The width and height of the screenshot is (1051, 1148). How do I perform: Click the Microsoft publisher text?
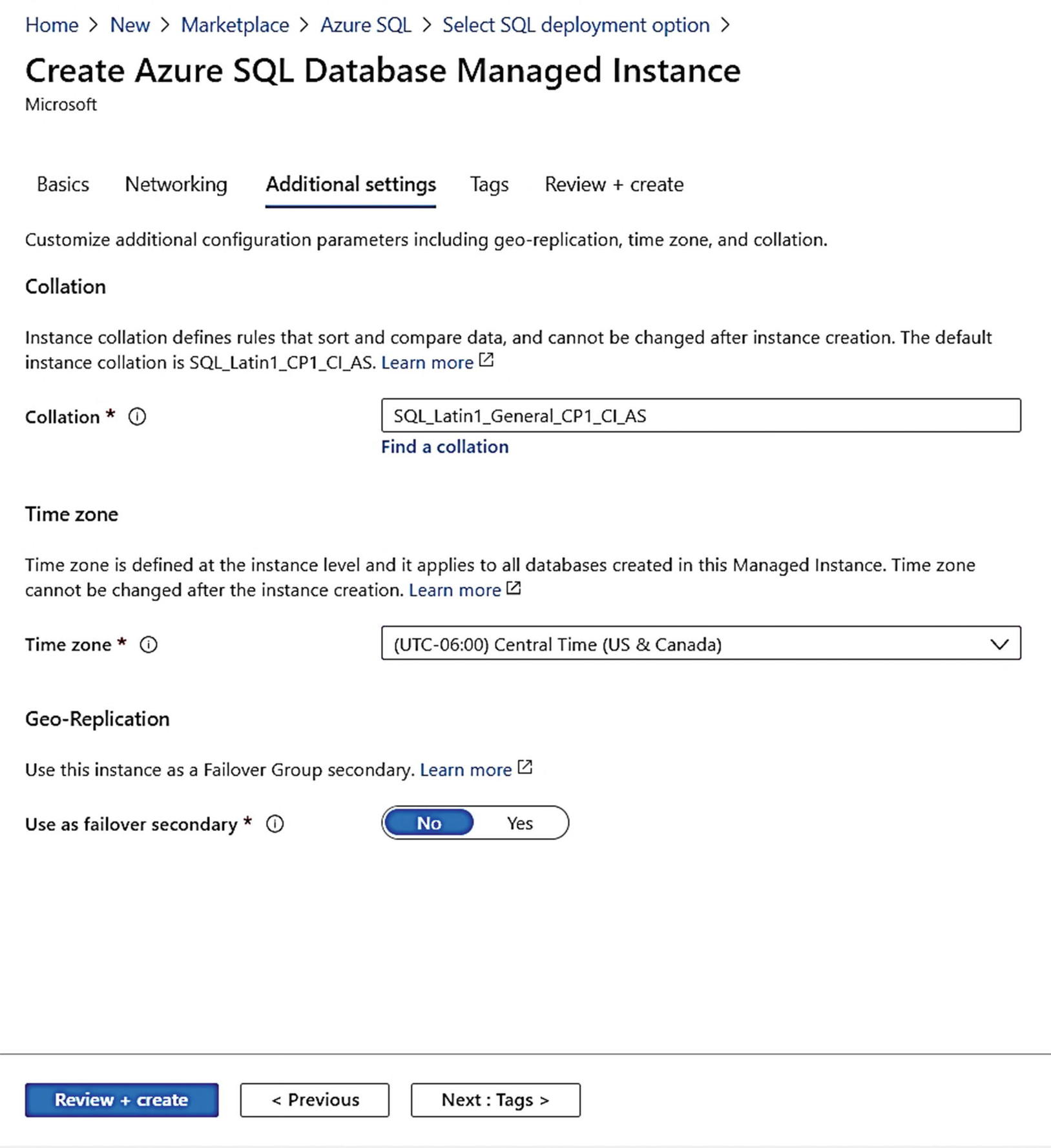coord(61,105)
